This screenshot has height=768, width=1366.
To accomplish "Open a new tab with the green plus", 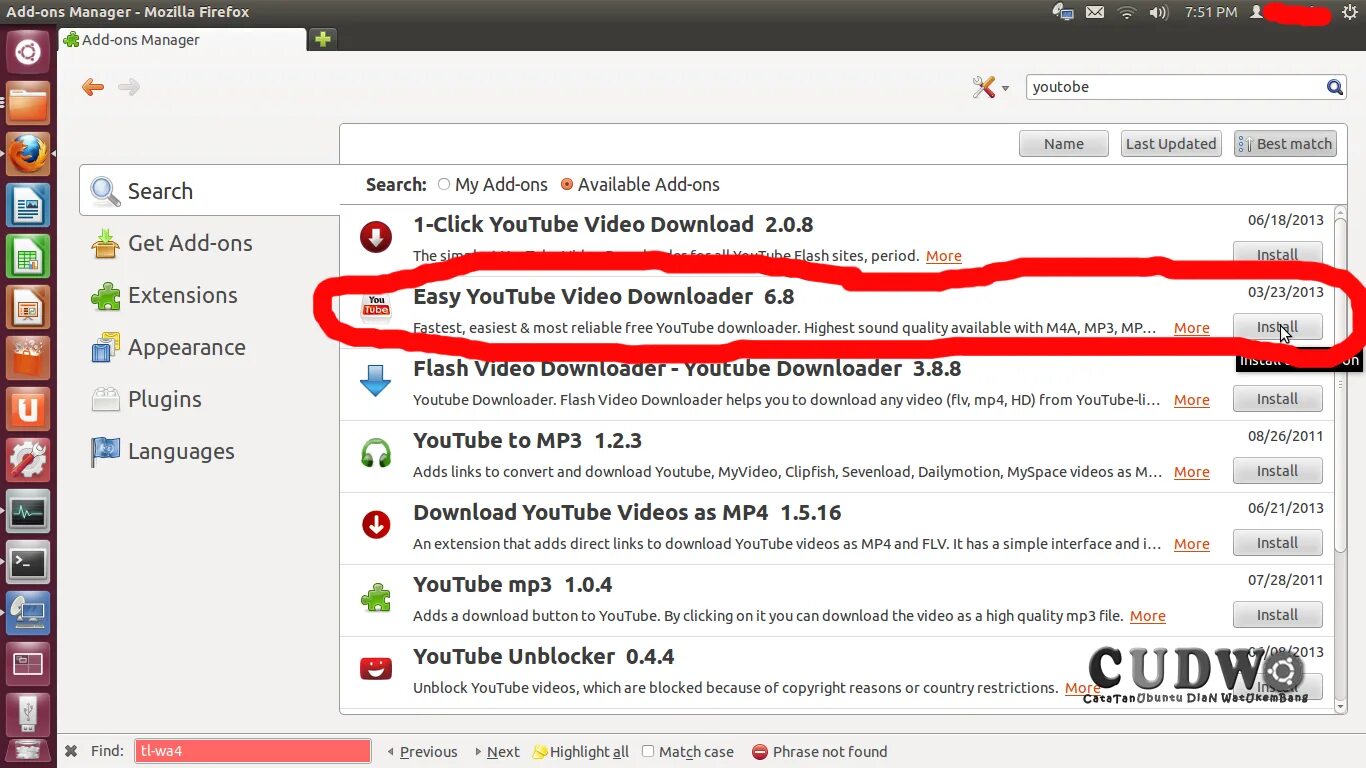I will coord(322,39).
